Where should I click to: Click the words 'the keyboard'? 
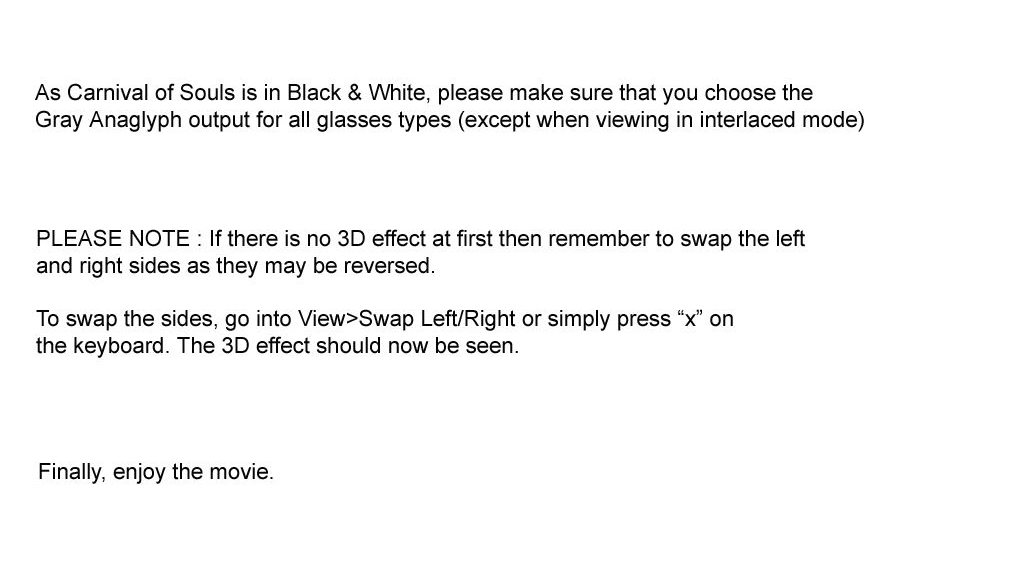click(x=100, y=347)
